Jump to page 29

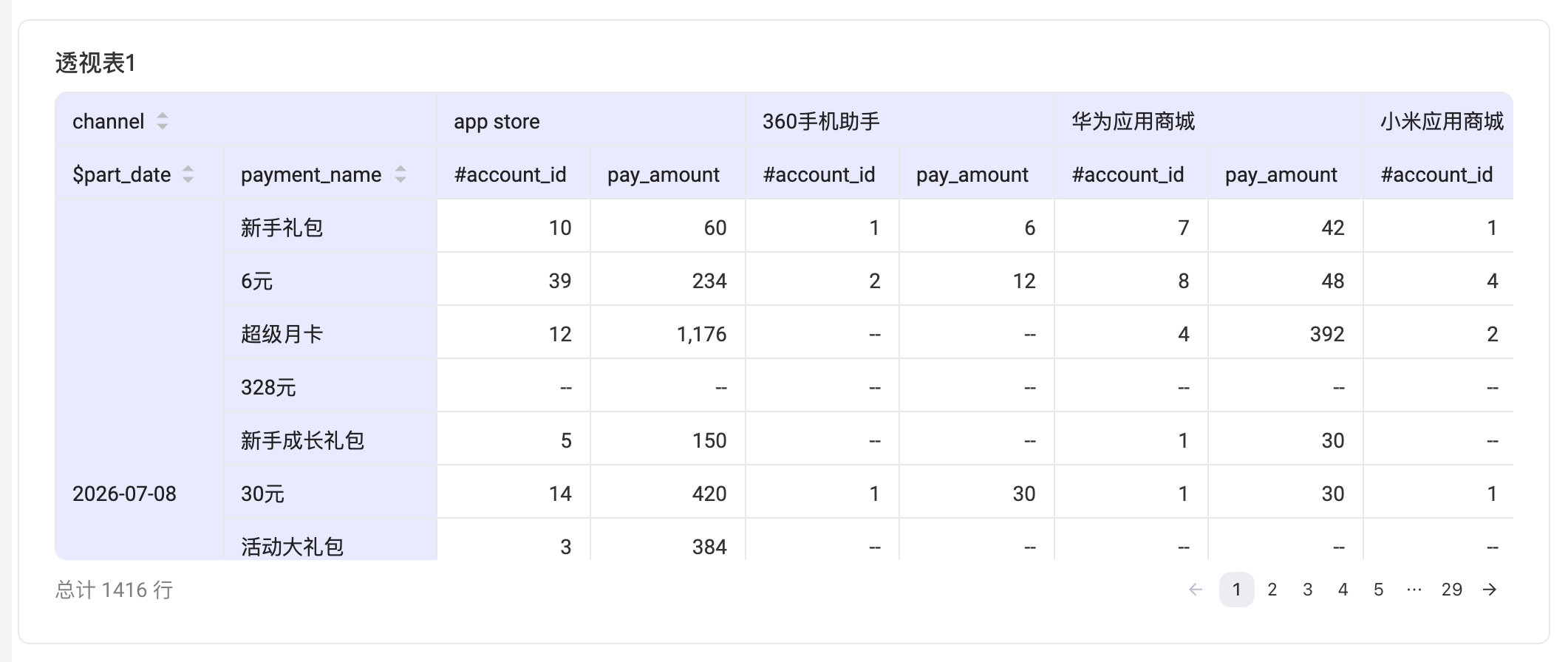coord(1452,590)
